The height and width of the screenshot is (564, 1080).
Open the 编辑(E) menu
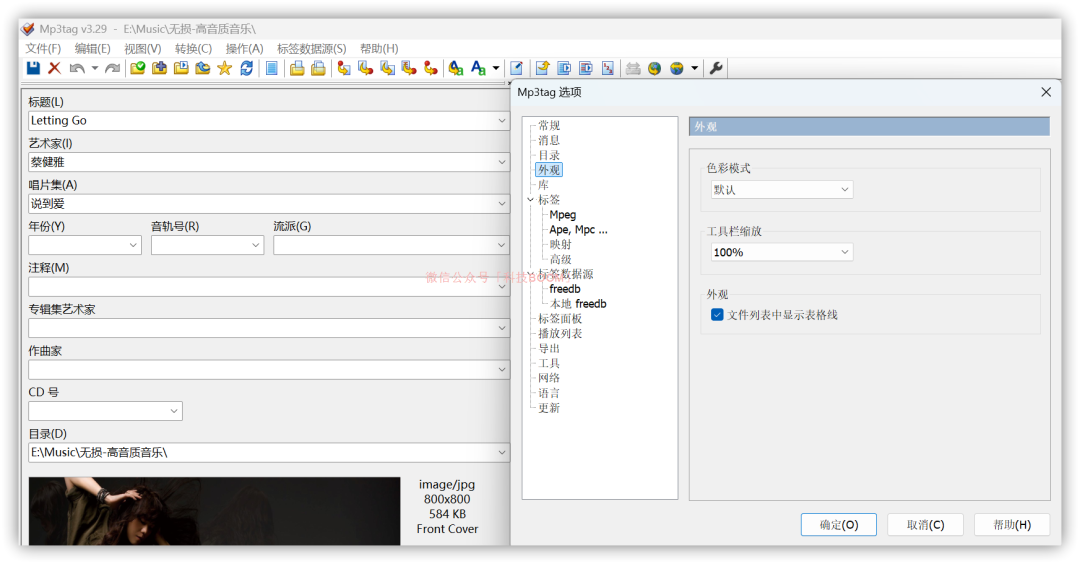click(92, 48)
